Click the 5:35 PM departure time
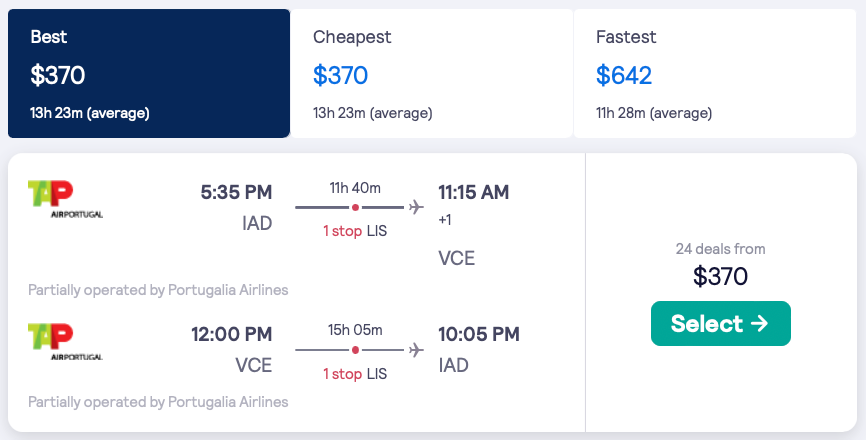The image size is (866, 440). 236,192
